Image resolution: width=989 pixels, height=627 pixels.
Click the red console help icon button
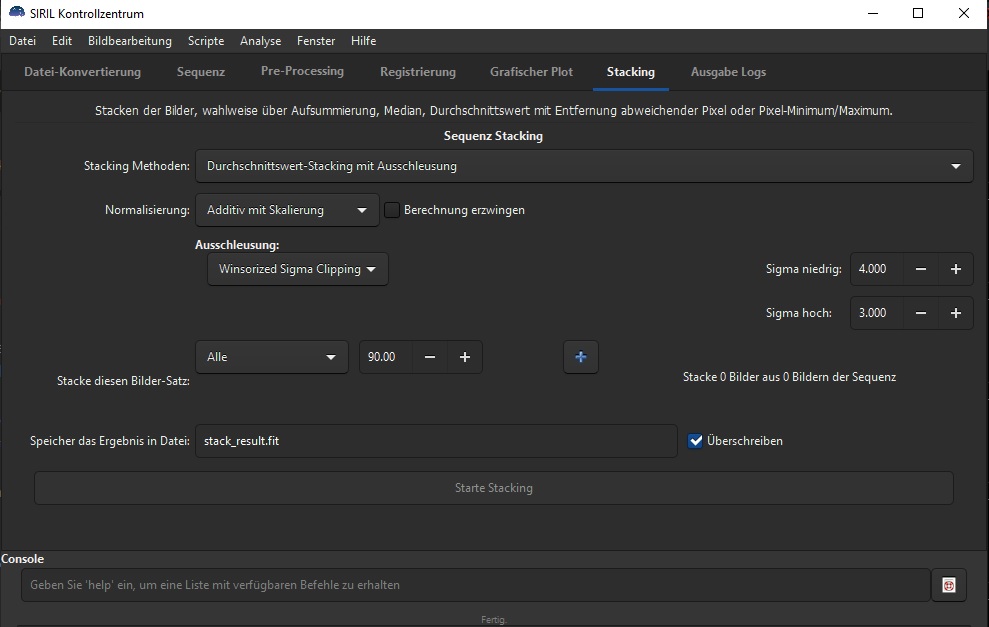pyautogui.click(x=949, y=585)
